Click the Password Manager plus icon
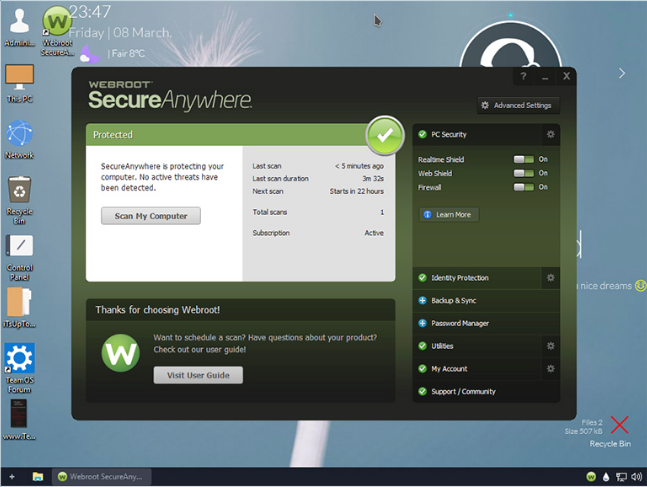This screenshot has height=487, width=647. click(422, 323)
